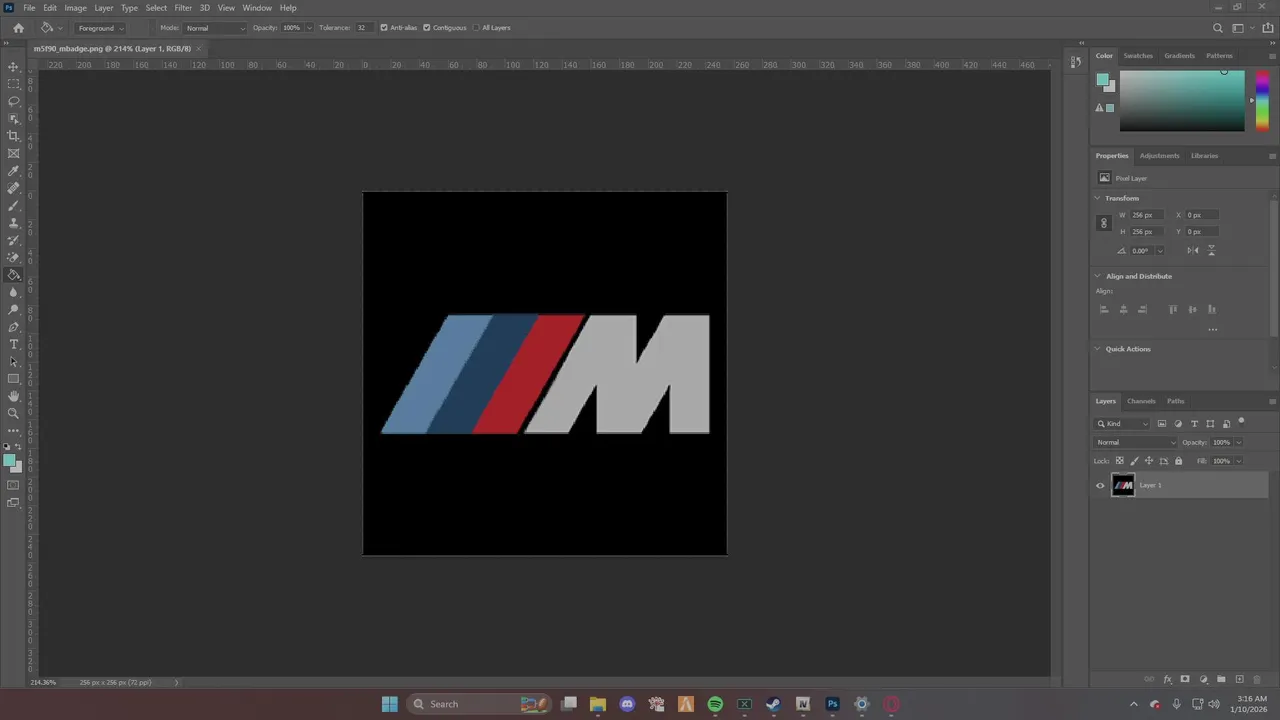Open the layer blend mode Normal dropdown
1280x720 pixels.
(x=1137, y=442)
